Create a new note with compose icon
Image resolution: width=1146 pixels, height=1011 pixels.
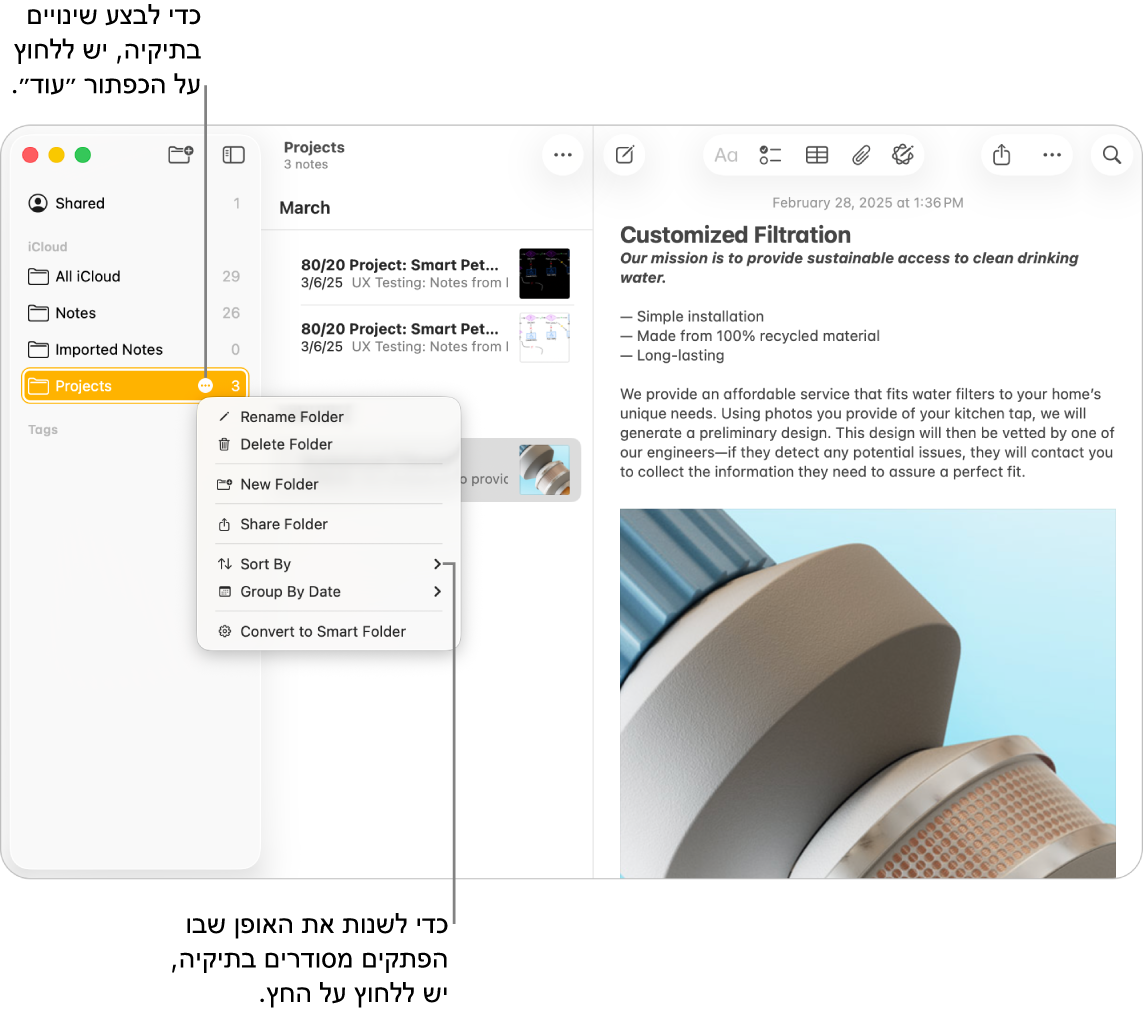[x=625, y=155]
